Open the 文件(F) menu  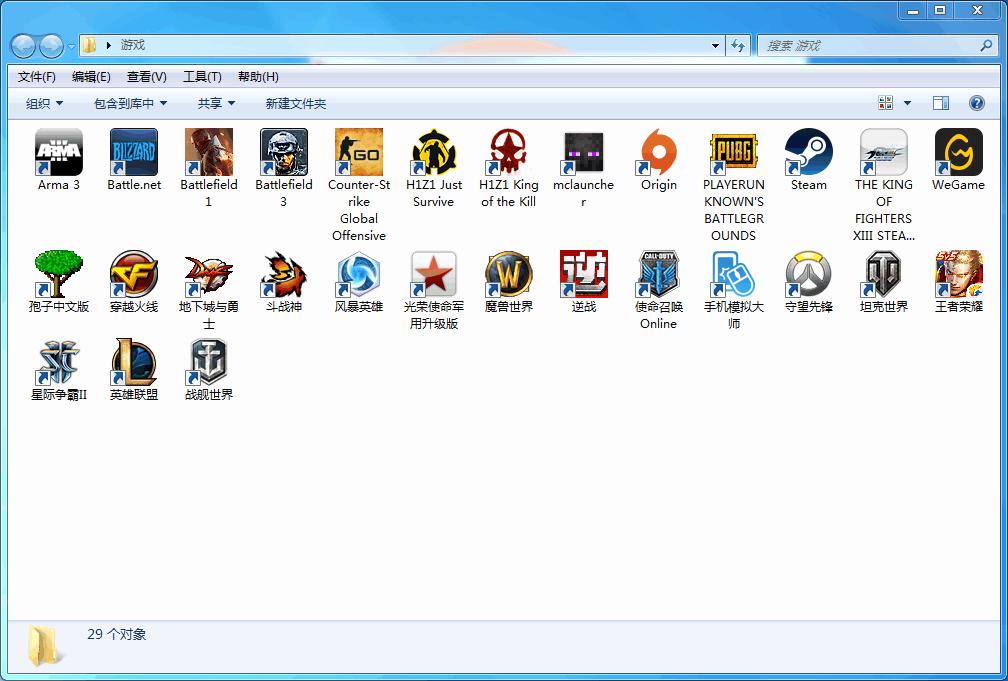(37, 77)
